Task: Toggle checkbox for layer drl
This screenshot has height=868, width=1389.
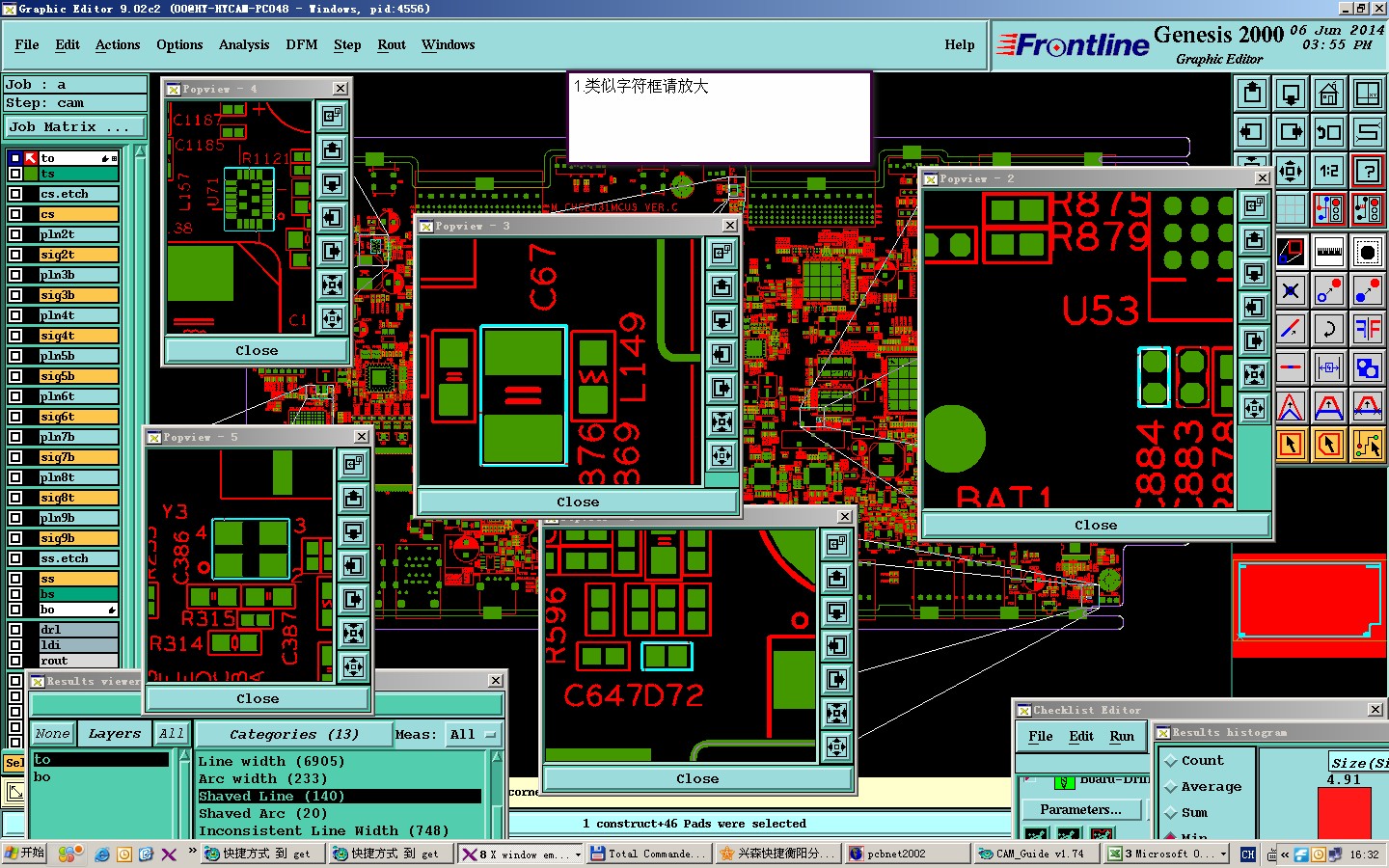Action: [15, 630]
